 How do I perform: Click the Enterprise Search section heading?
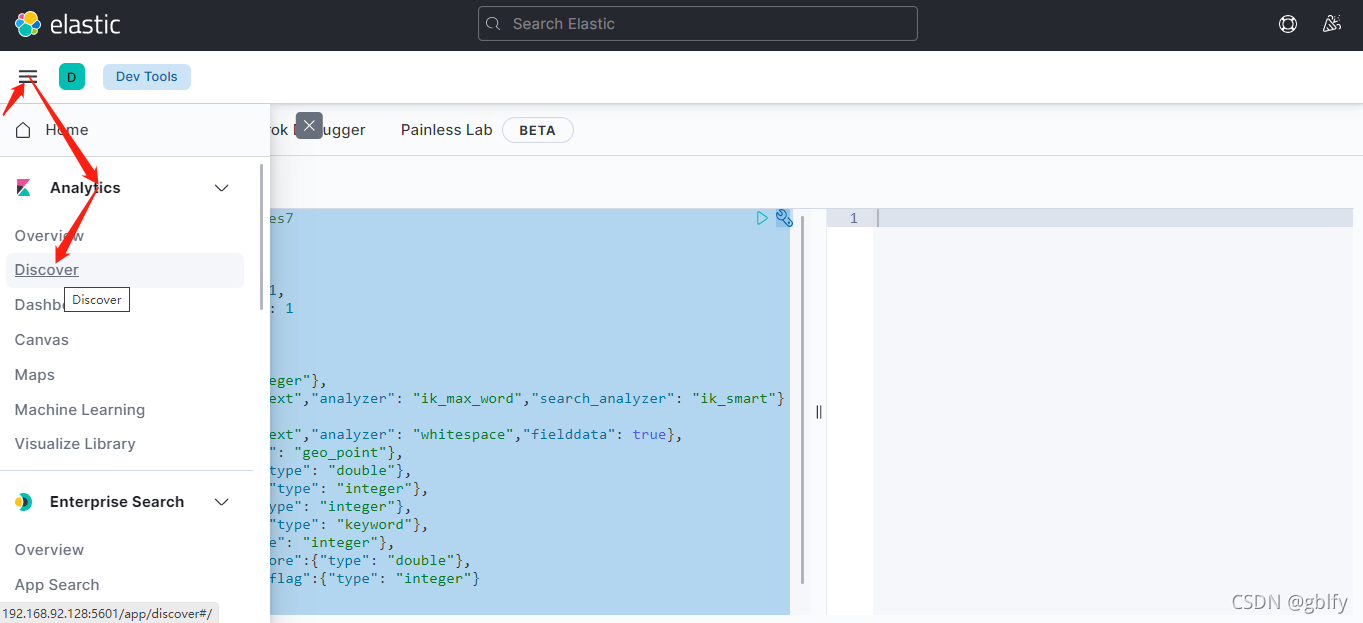point(117,502)
